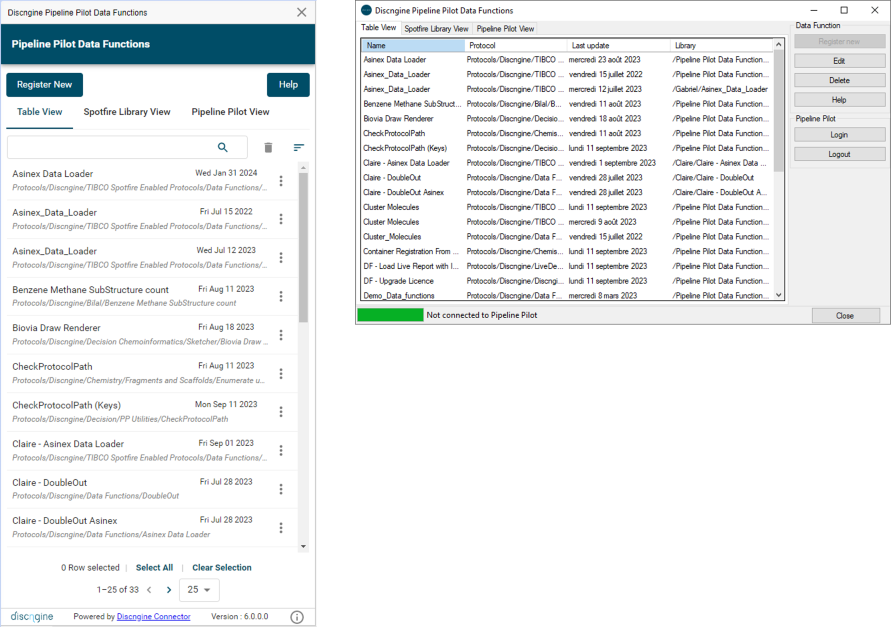
Task: Select the Benzene Methane SubStruct... table row in the right window
Action: pos(568,104)
